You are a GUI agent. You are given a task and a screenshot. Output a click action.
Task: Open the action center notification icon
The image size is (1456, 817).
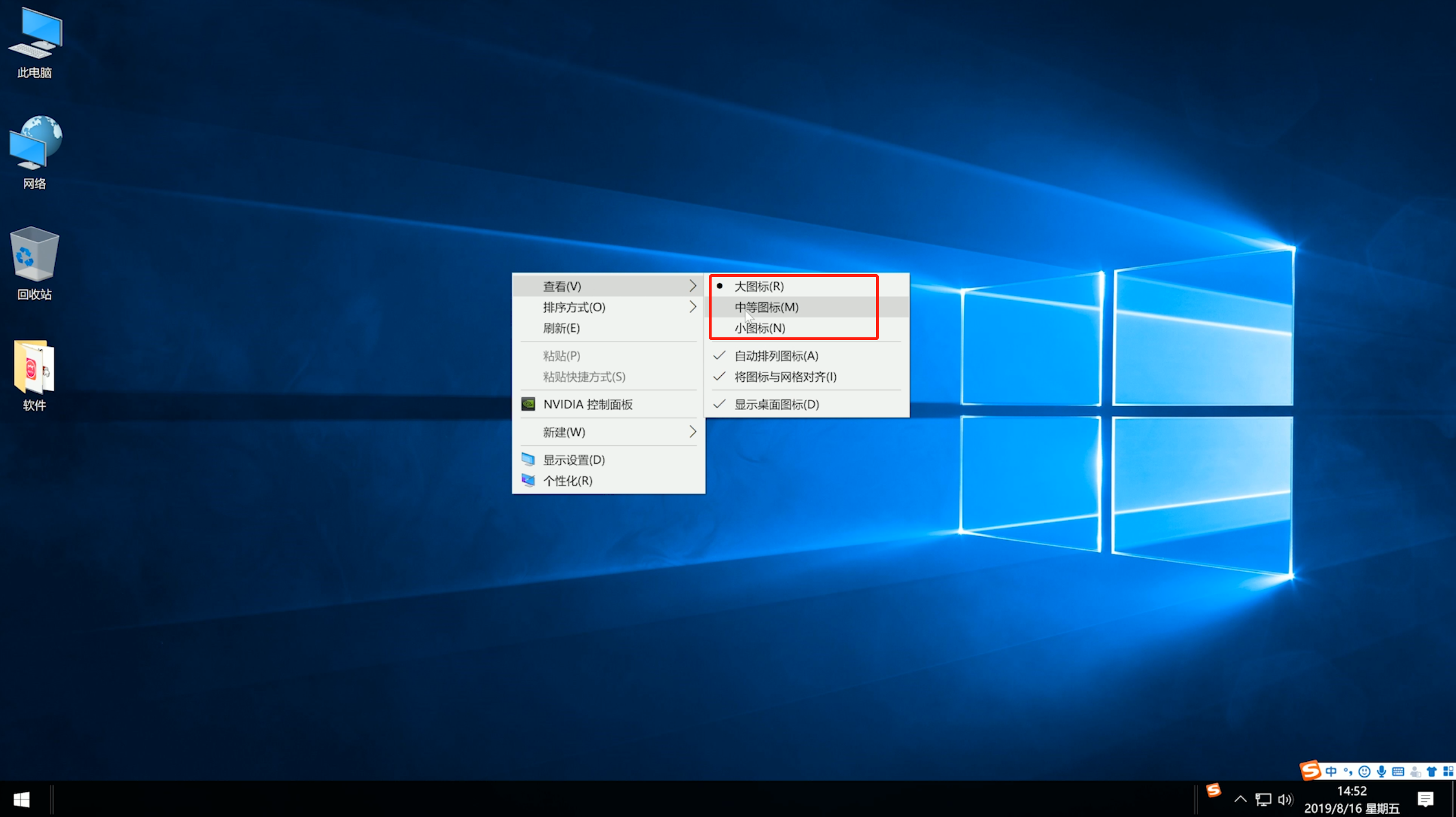[x=1426, y=799]
